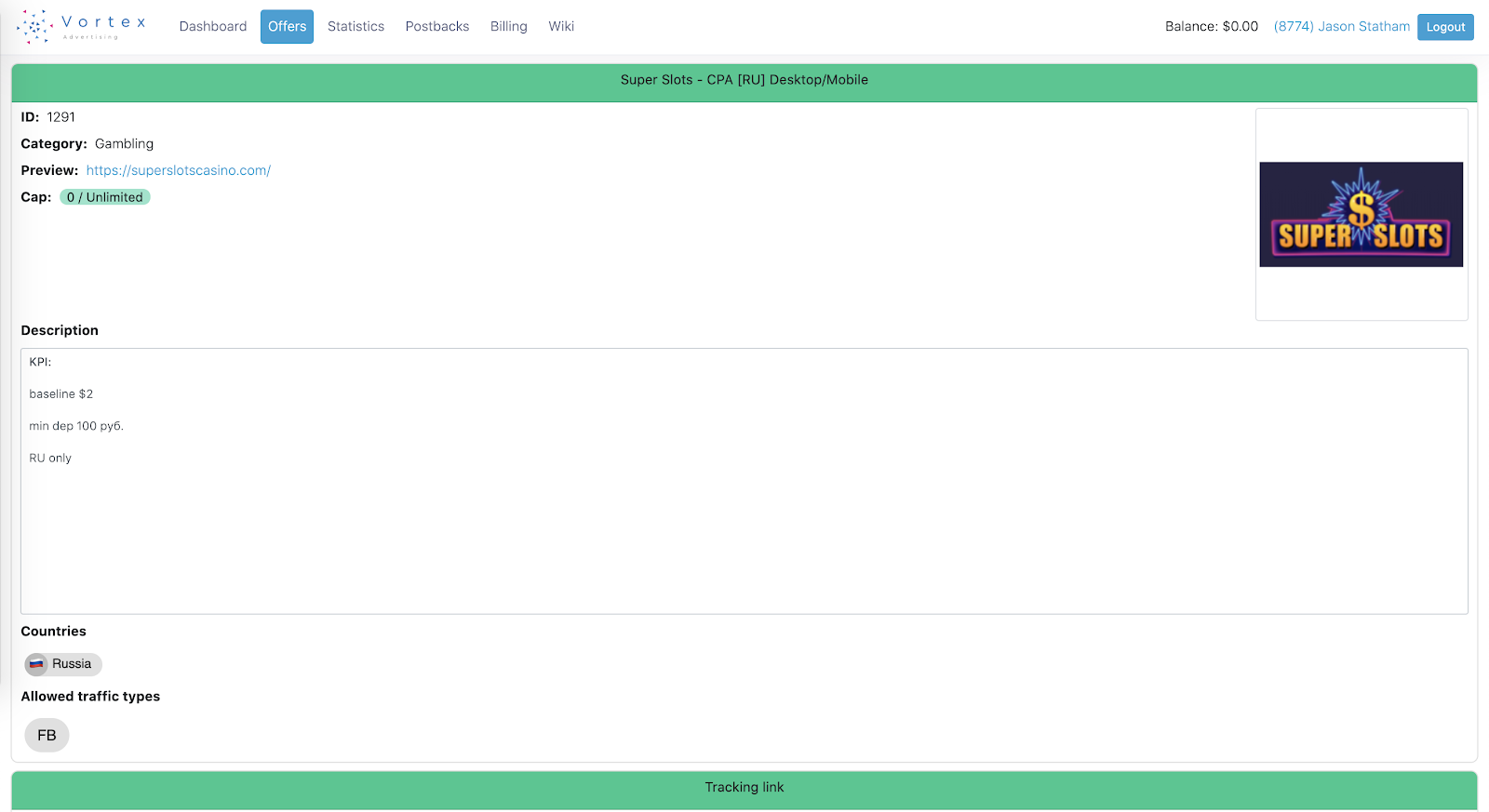Click the Super Slots offer title header
The image size is (1489, 812).
pyautogui.click(x=744, y=81)
